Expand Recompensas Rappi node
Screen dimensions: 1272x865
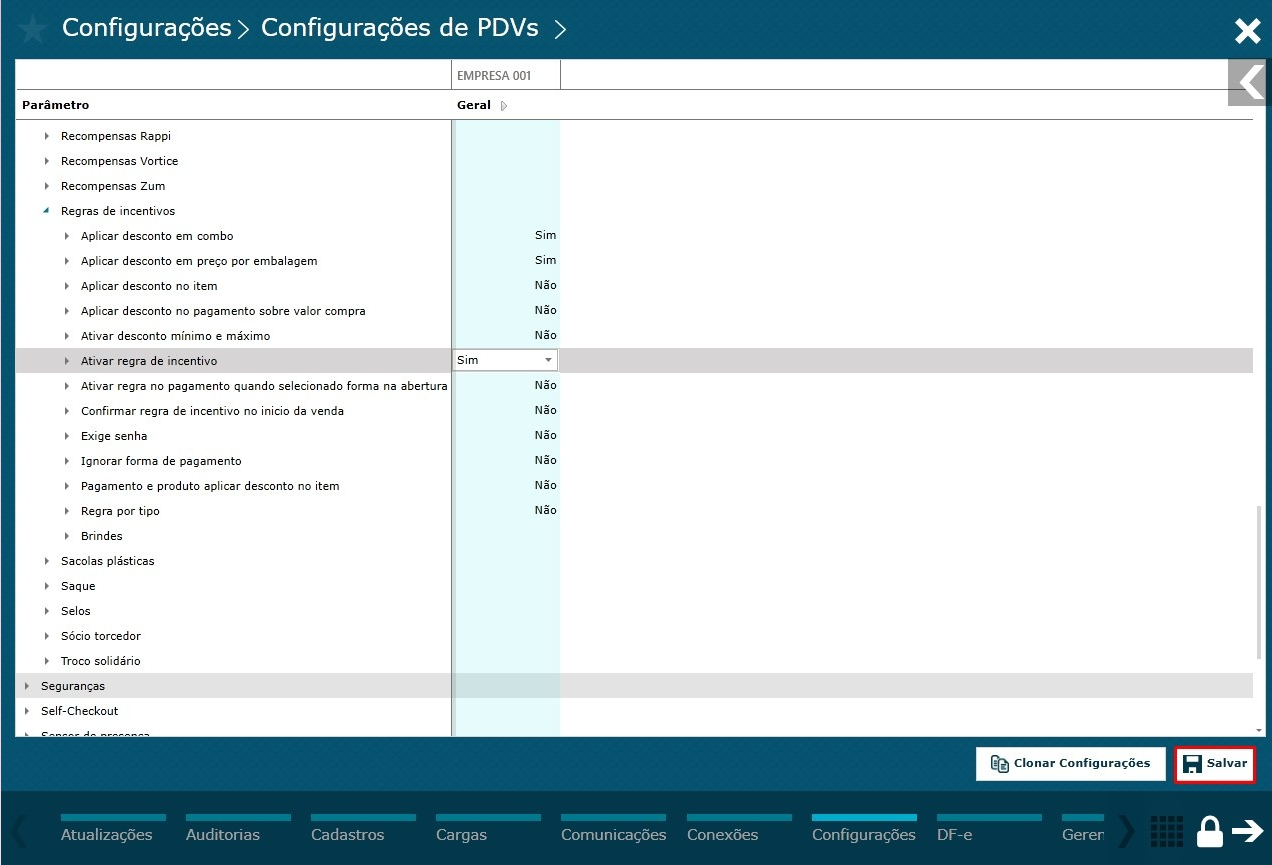click(x=47, y=136)
